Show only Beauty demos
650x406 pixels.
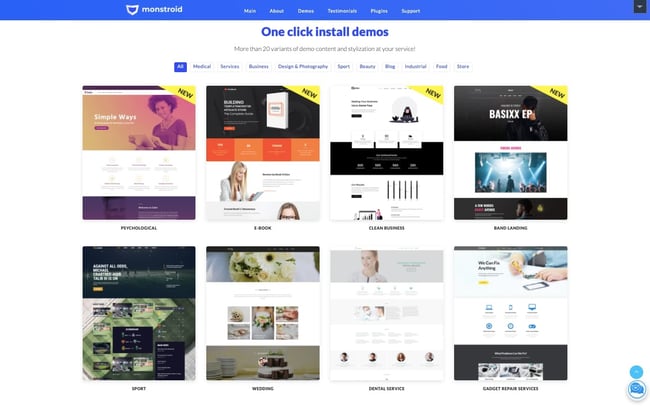(367, 66)
